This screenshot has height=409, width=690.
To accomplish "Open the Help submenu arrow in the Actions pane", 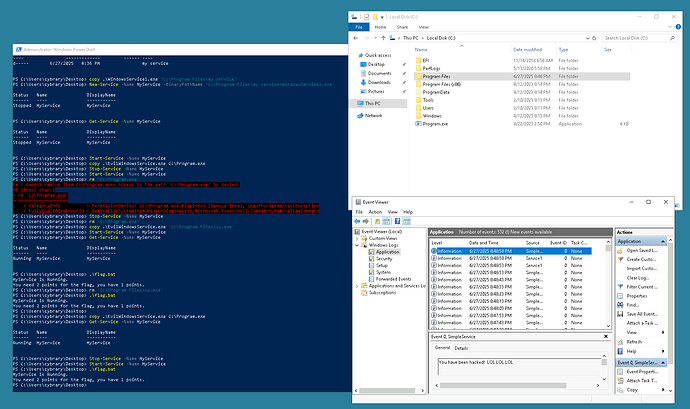I will pos(663,351).
